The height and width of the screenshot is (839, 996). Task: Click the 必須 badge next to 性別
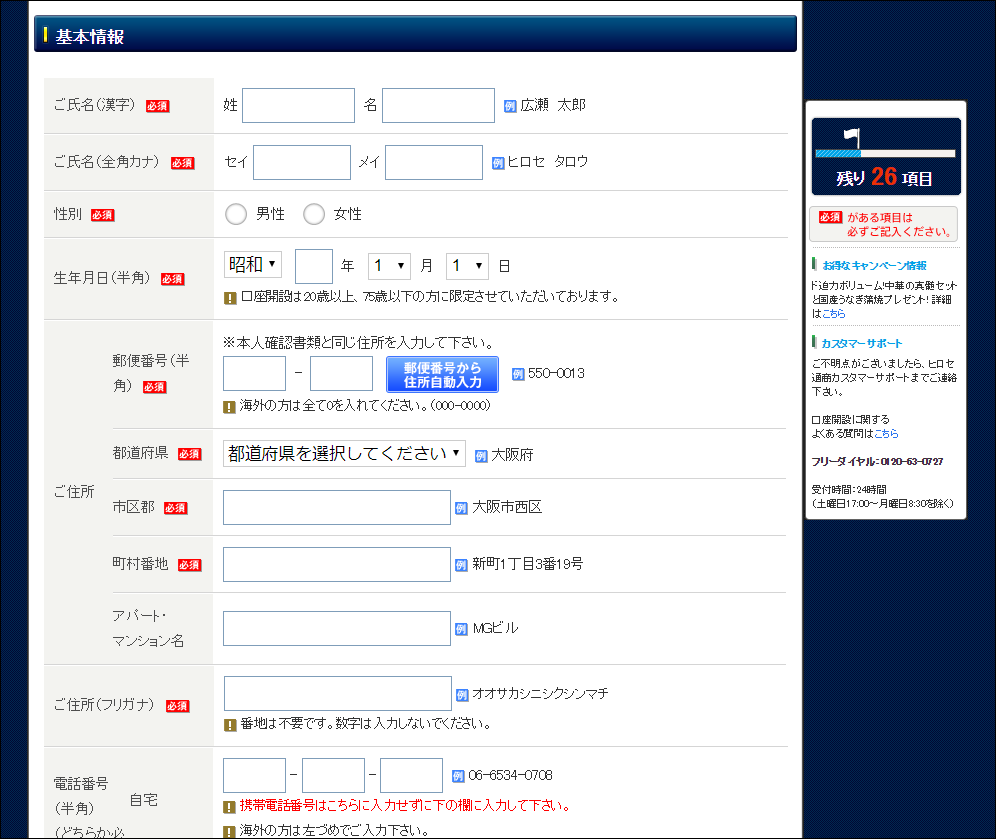click(102, 215)
